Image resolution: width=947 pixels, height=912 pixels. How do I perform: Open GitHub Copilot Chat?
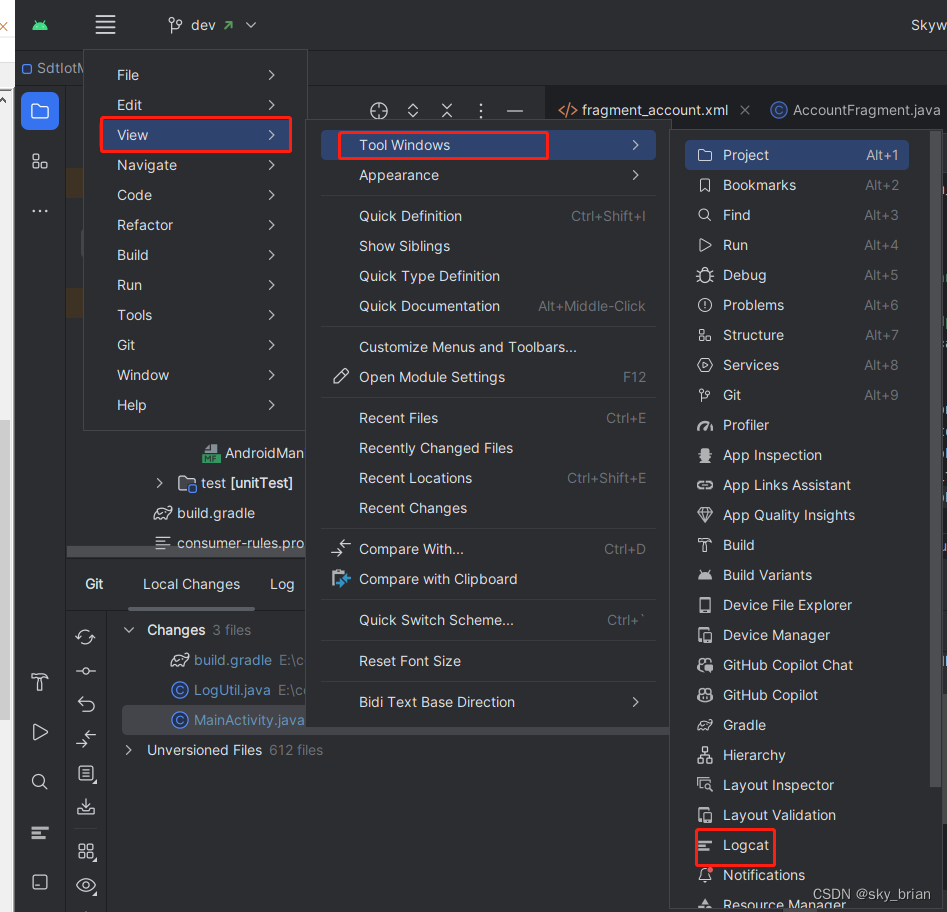[797, 665]
